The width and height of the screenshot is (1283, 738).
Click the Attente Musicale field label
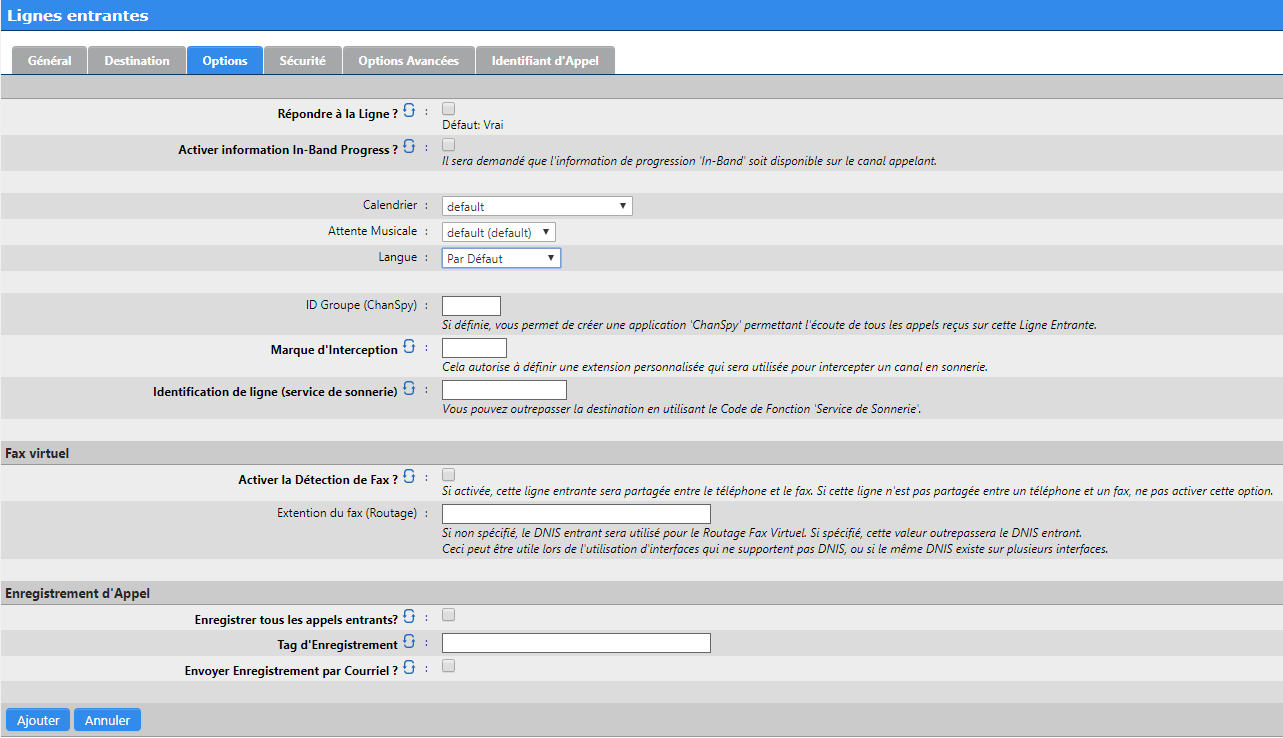click(373, 231)
